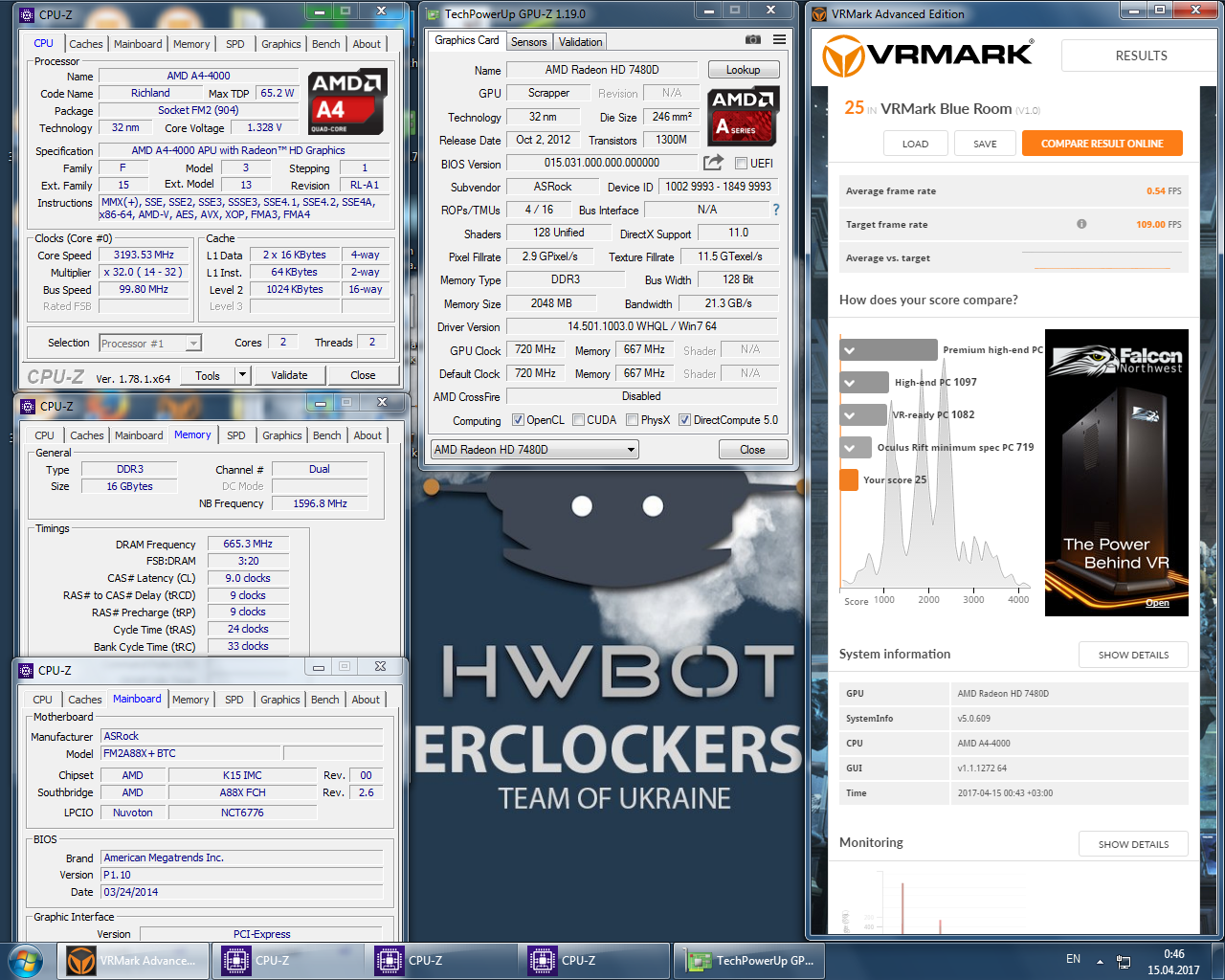Image resolution: width=1225 pixels, height=980 pixels.
Task: Expand the Oculus Rift minimum spec comparison bar
Action: point(856,447)
